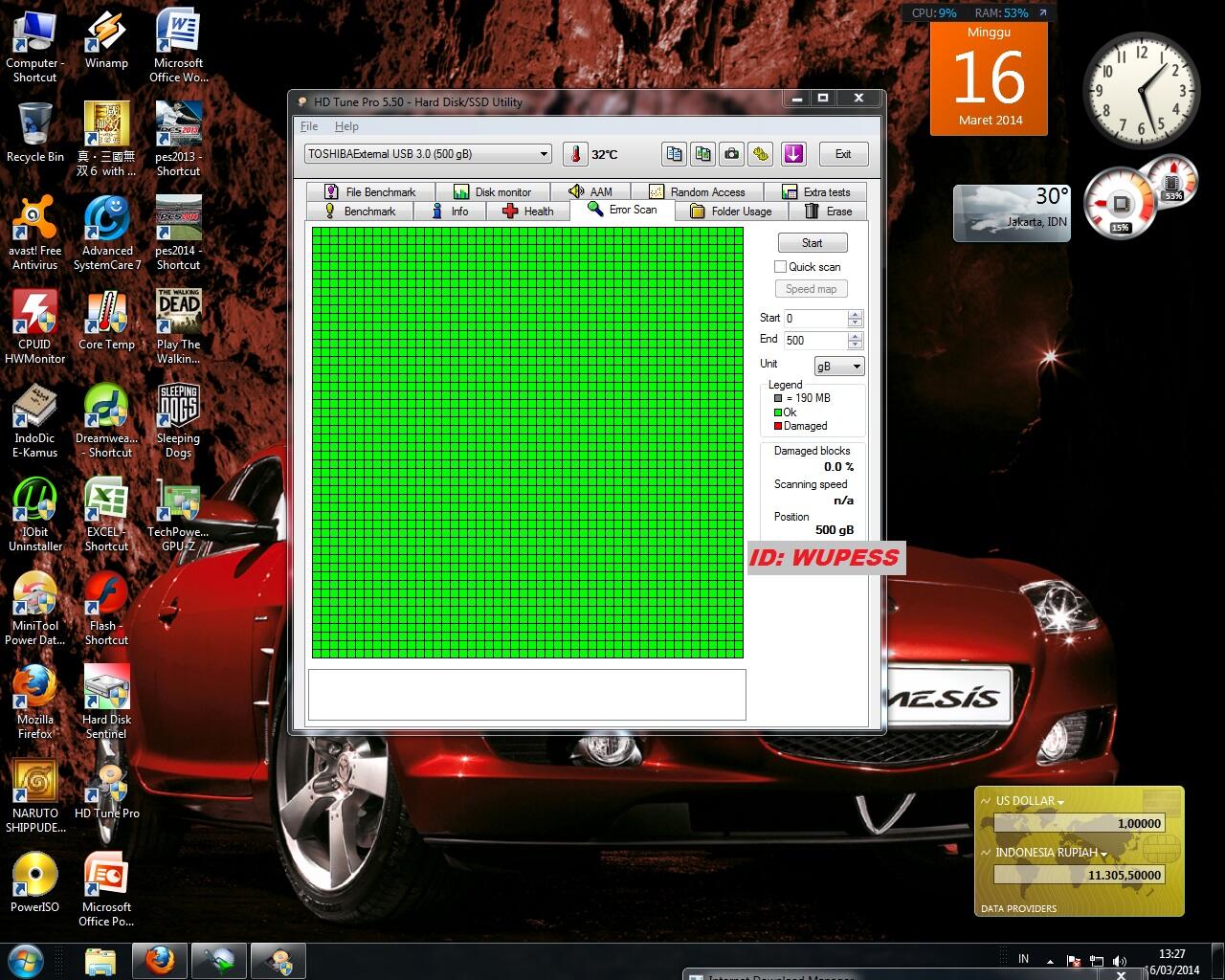Switch to the Random Access tab
This screenshot has width=1225, height=980.
697,191
